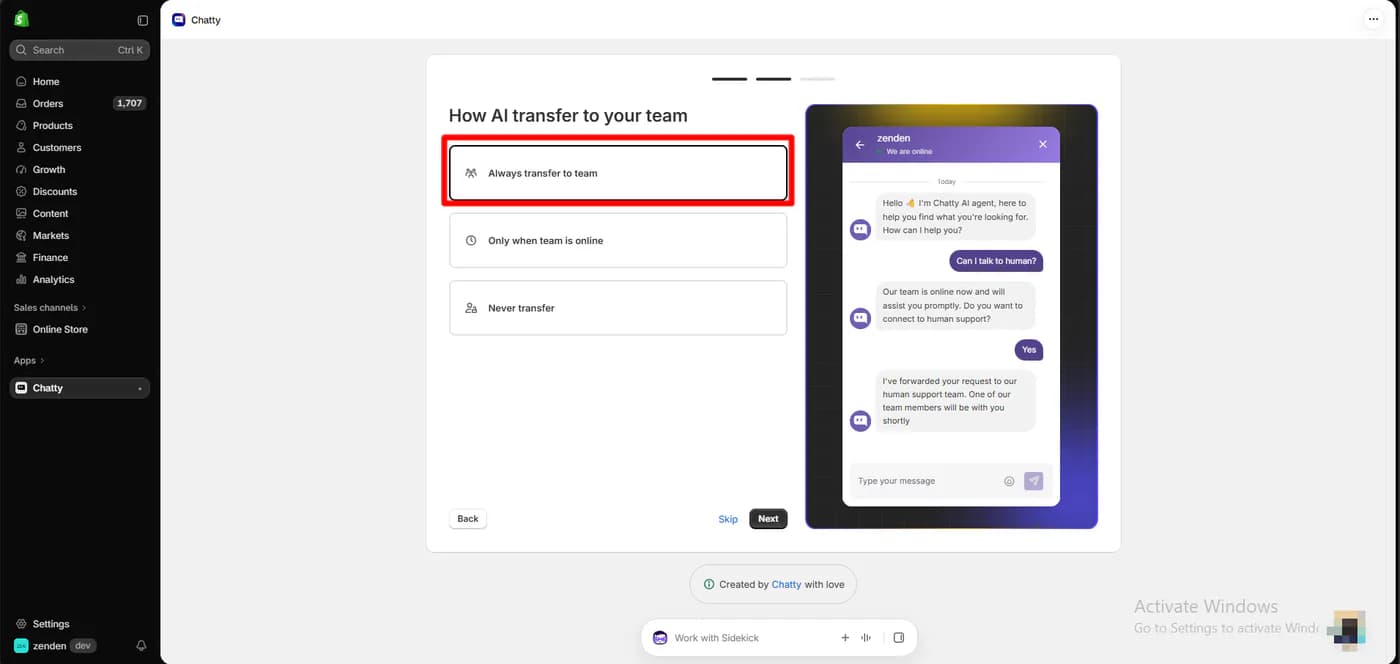This screenshot has height=664, width=1400.
Task: Open notifications bell icon
Action: point(141,646)
